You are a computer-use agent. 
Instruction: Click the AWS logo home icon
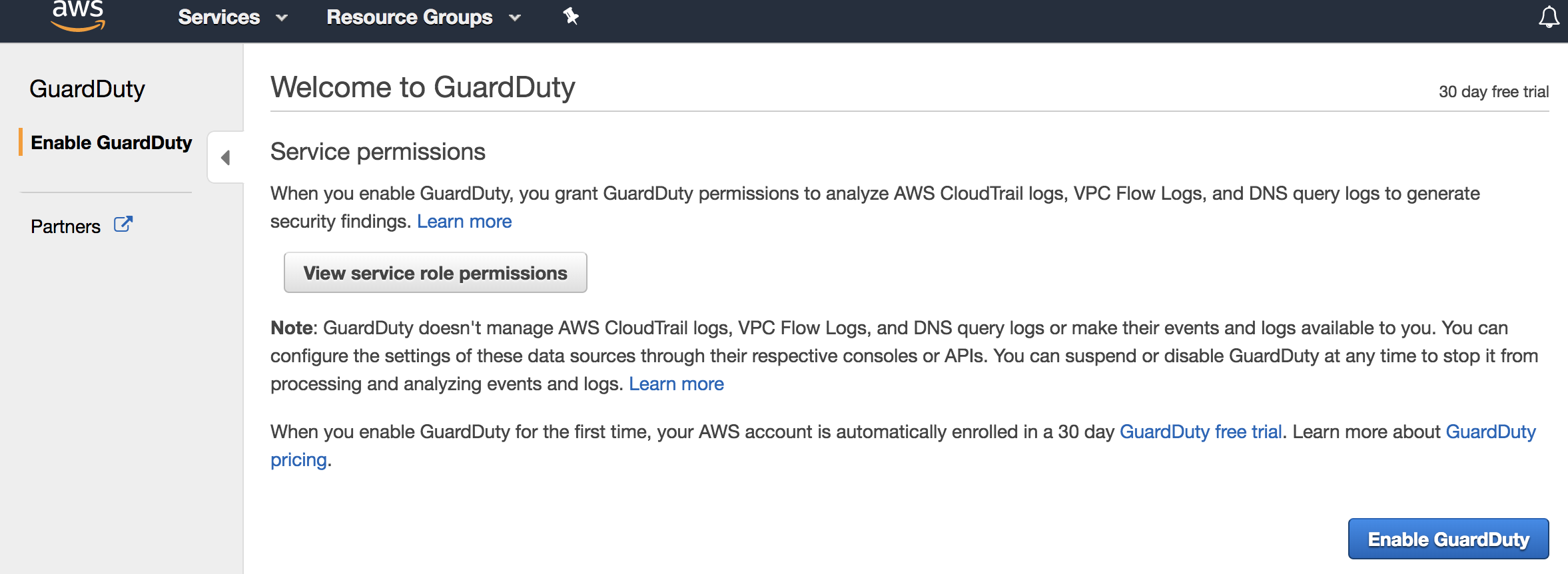coord(78,16)
